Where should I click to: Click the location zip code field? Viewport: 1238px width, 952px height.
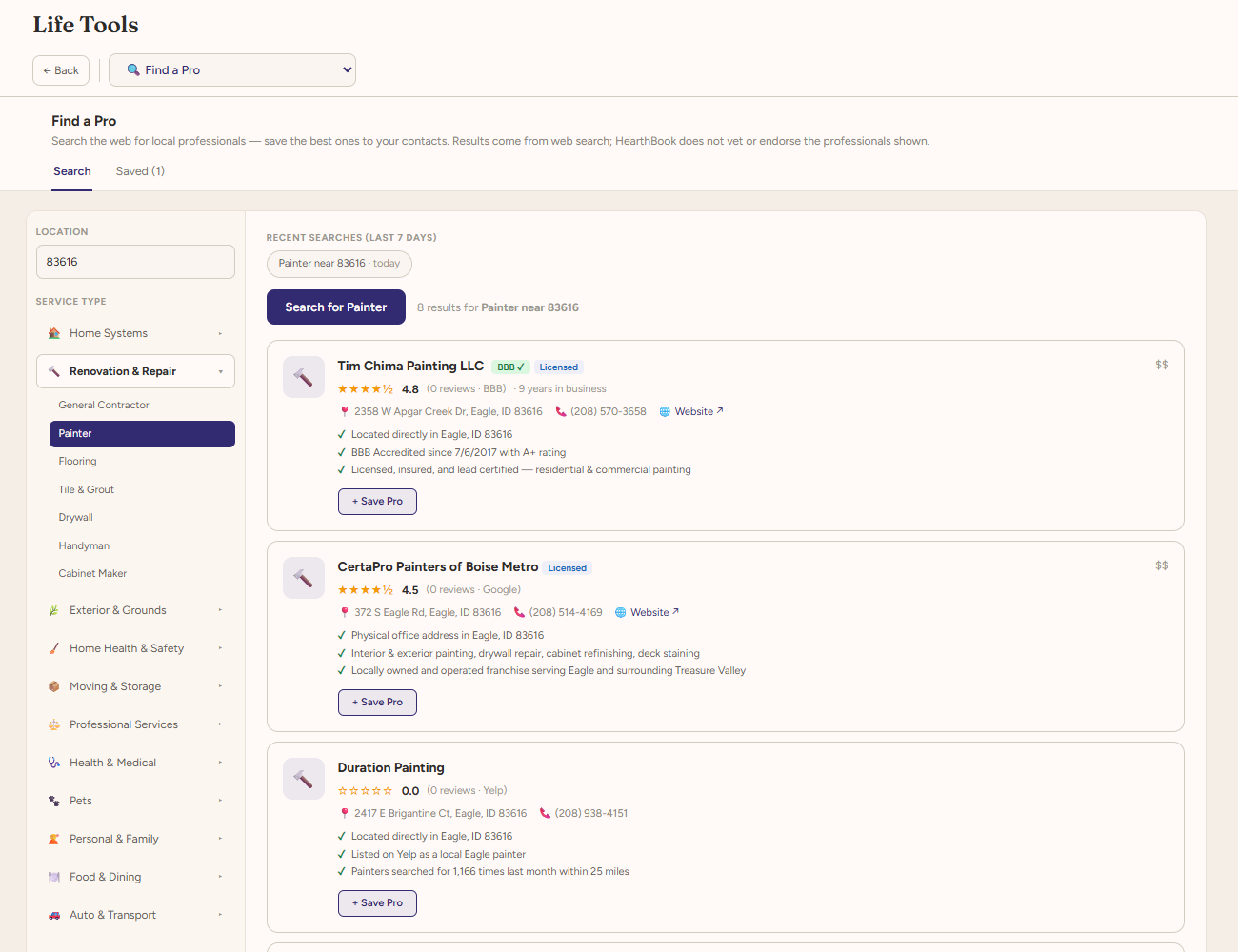point(135,262)
